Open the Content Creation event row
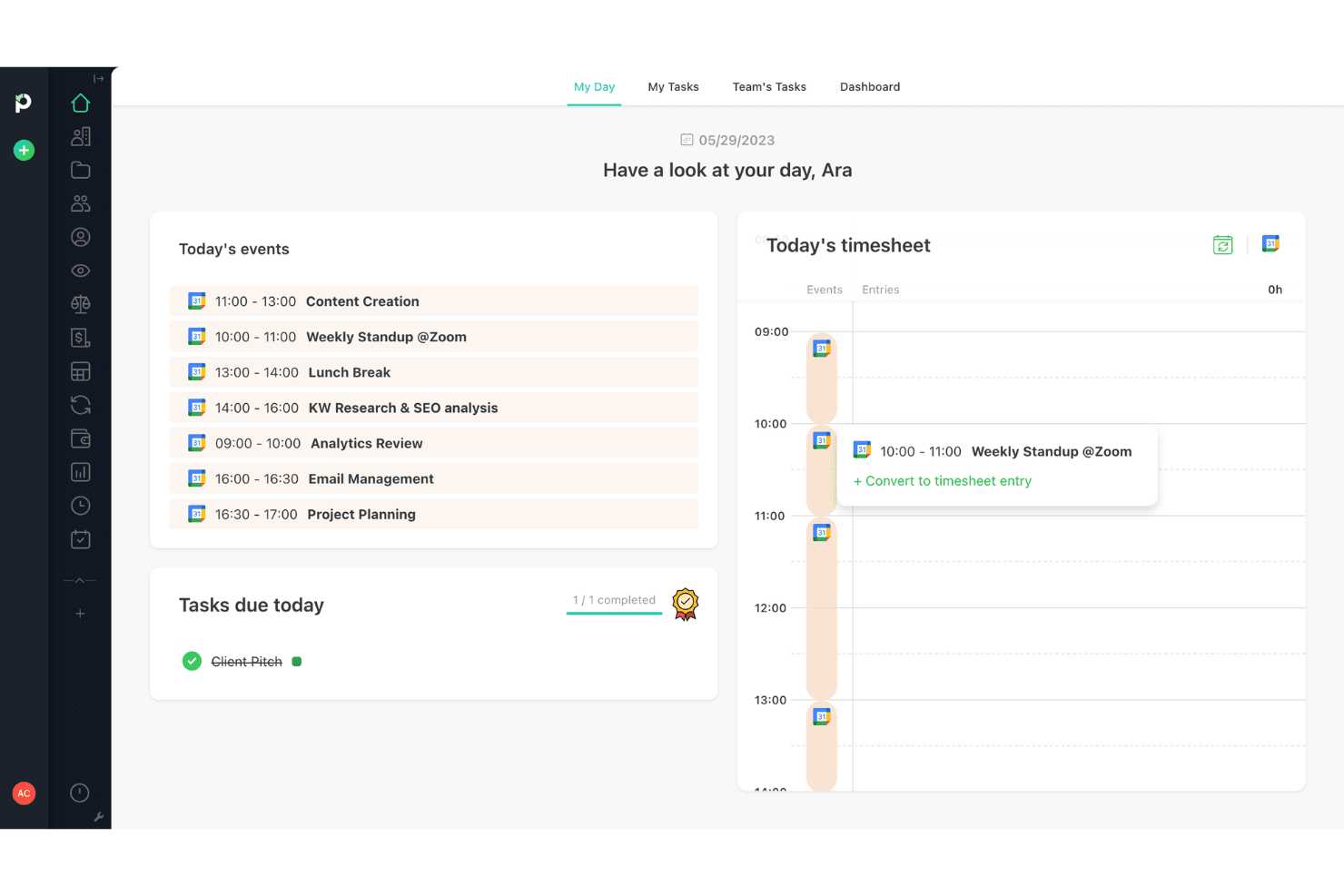The height and width of the screenshot is (896, 1344). (434, 301)
